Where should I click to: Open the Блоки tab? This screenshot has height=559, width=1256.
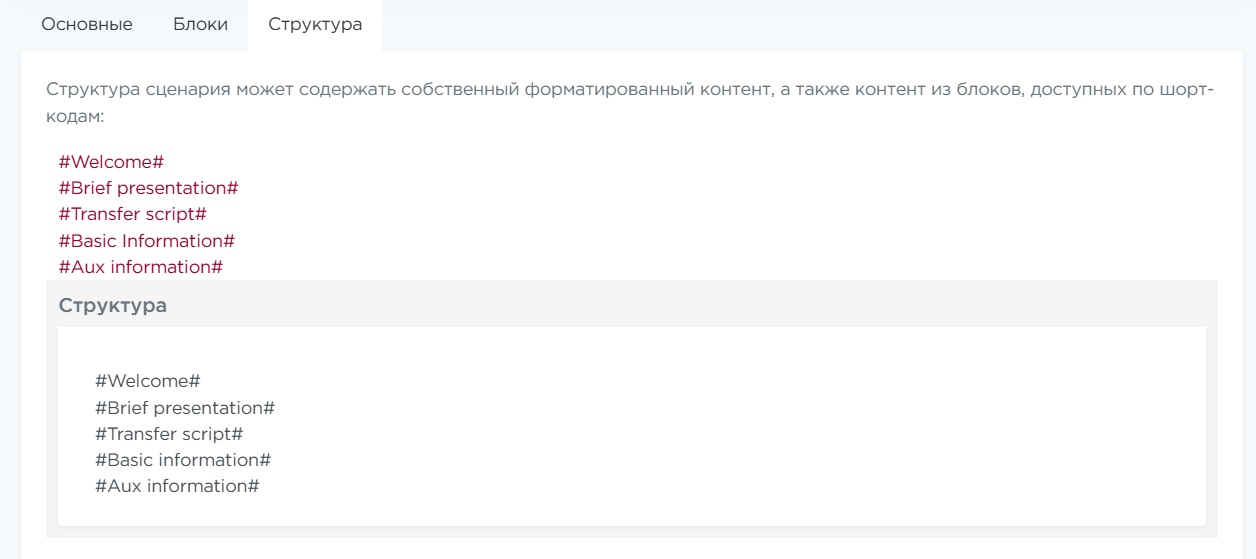click(200, 25)
